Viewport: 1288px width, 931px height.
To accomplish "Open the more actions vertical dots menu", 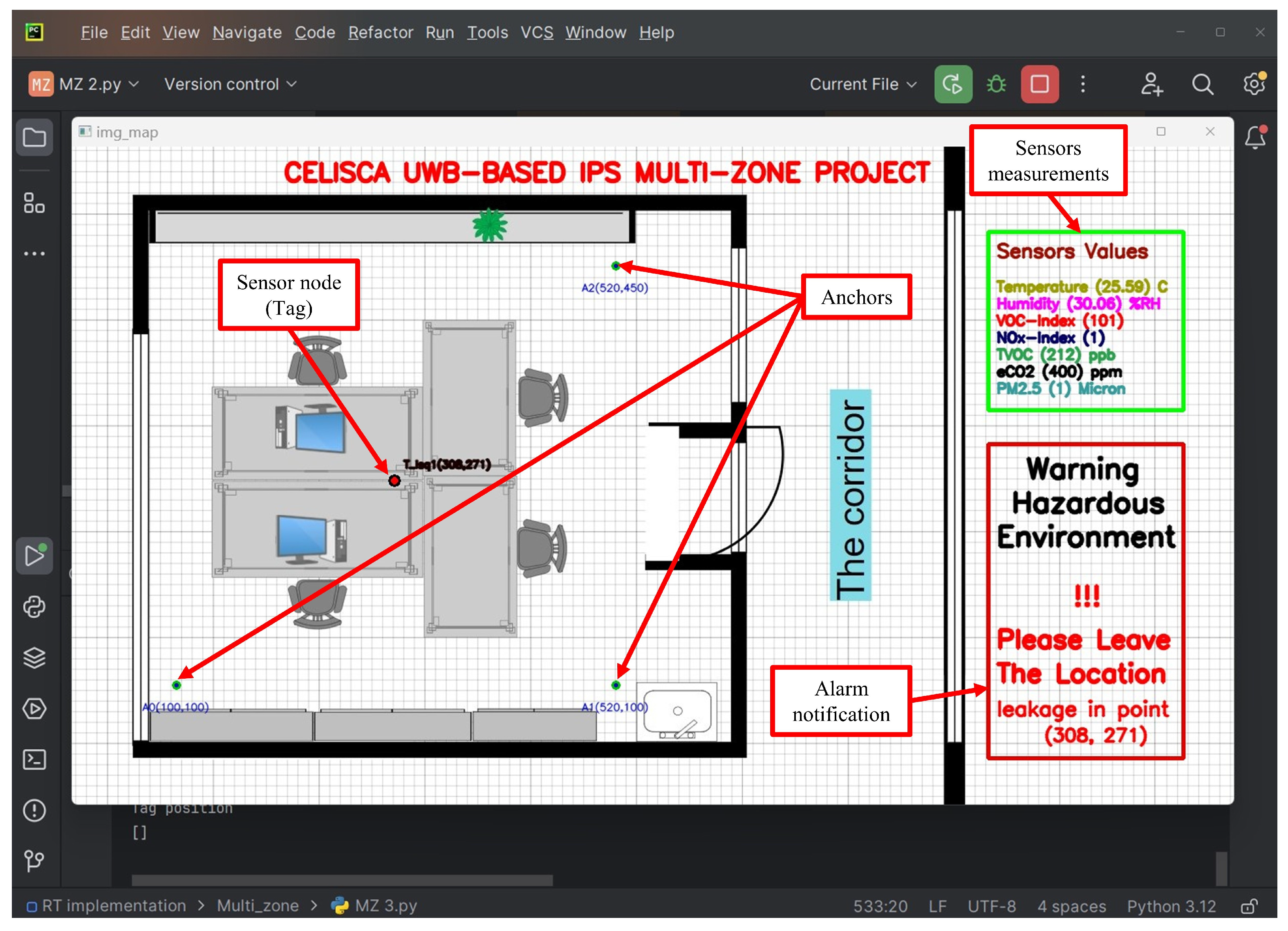I will point(1083,84).
